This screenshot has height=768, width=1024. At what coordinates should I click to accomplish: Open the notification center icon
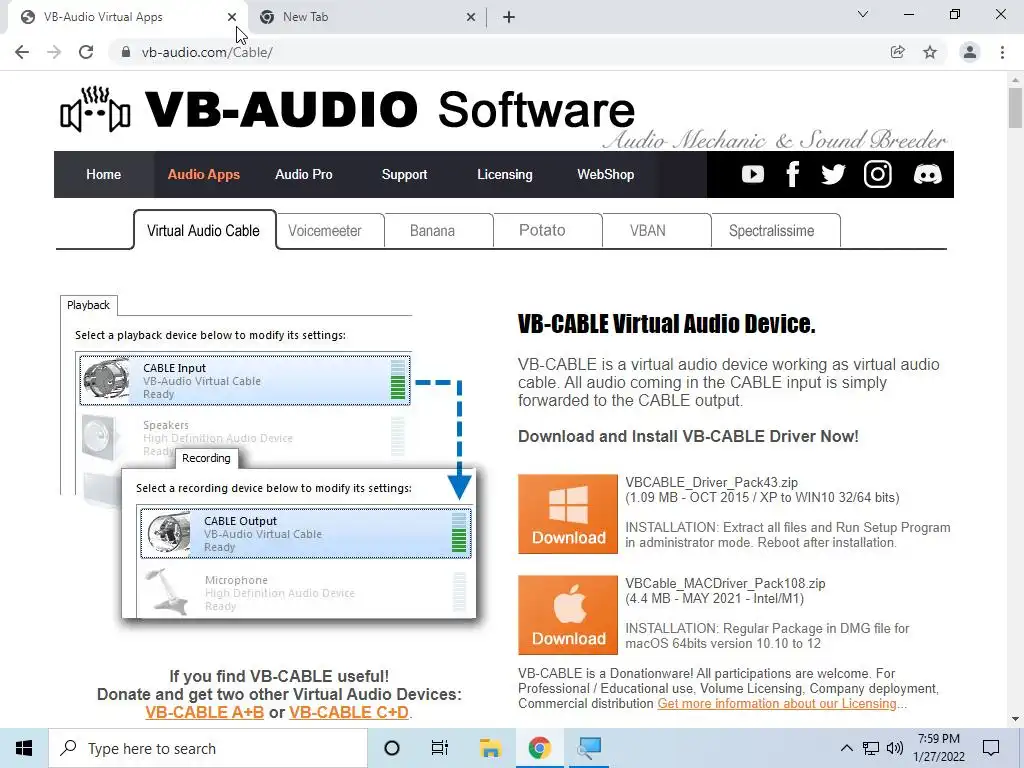(991, 748)
